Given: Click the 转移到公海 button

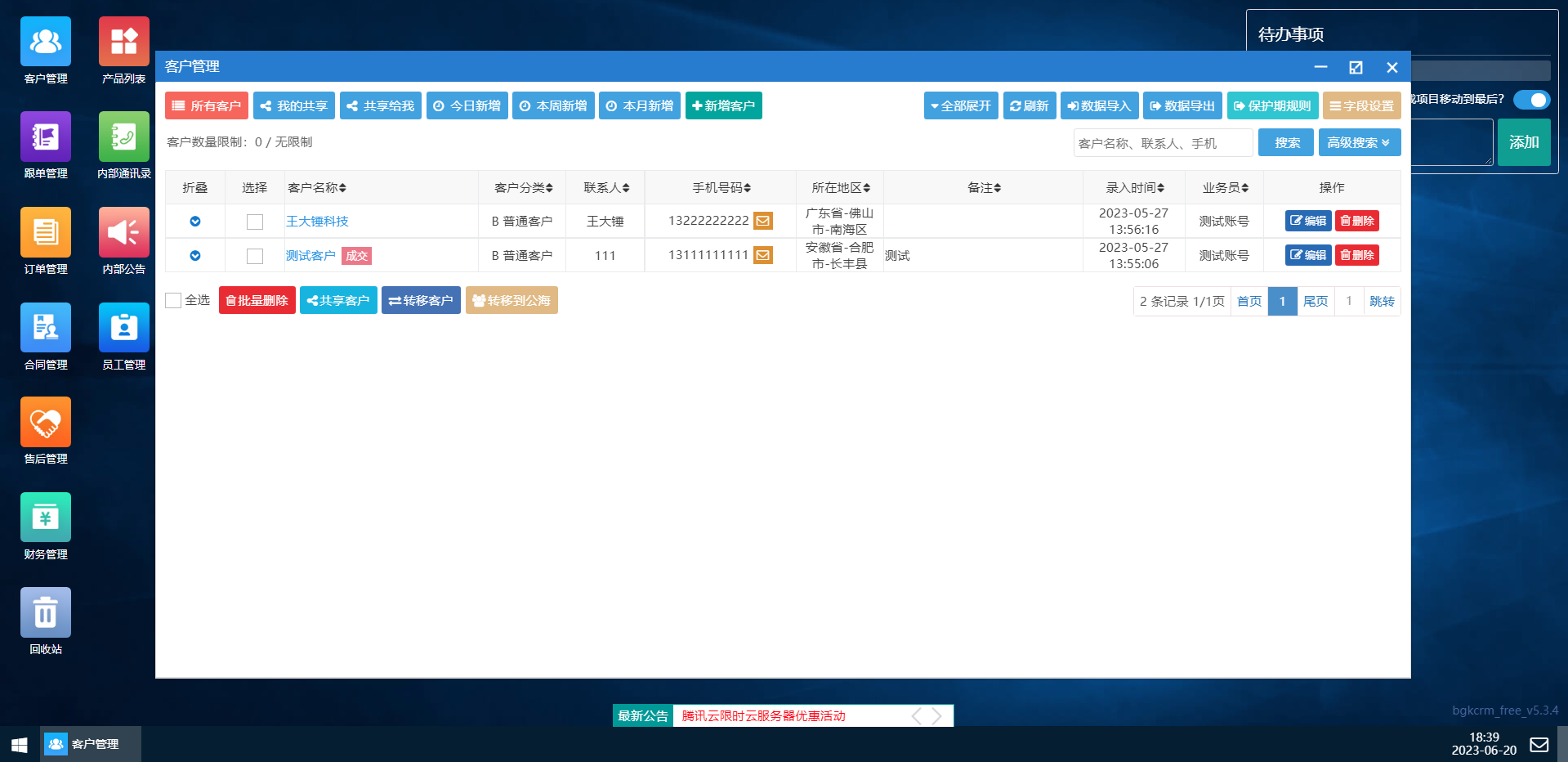Looking at the screenshot, I should tap(511, 300).
